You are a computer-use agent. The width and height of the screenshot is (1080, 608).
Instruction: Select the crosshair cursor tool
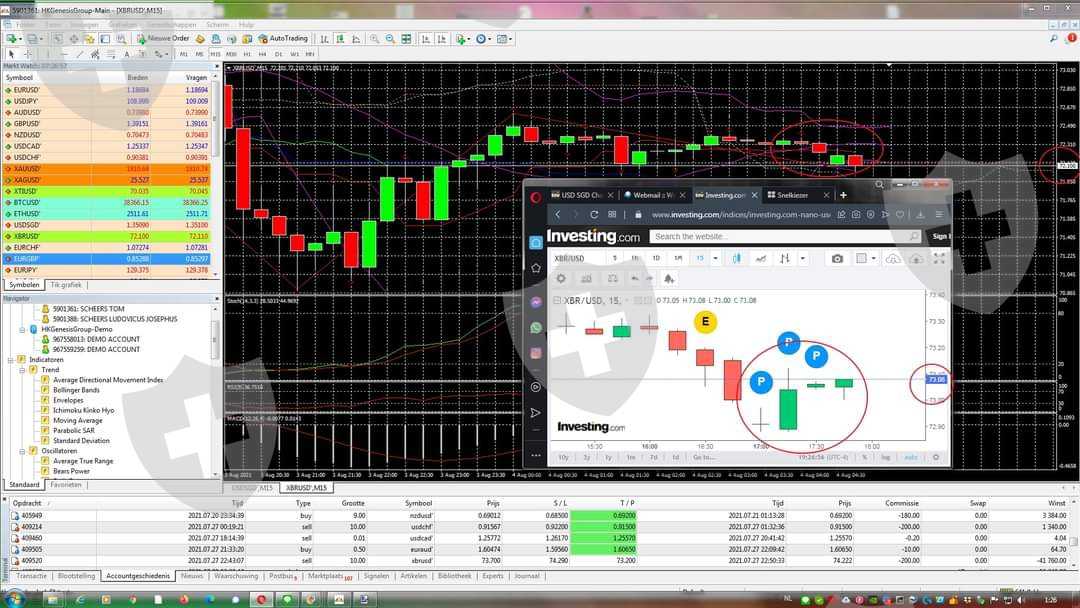pyautogui.click(x=29, y=54)
